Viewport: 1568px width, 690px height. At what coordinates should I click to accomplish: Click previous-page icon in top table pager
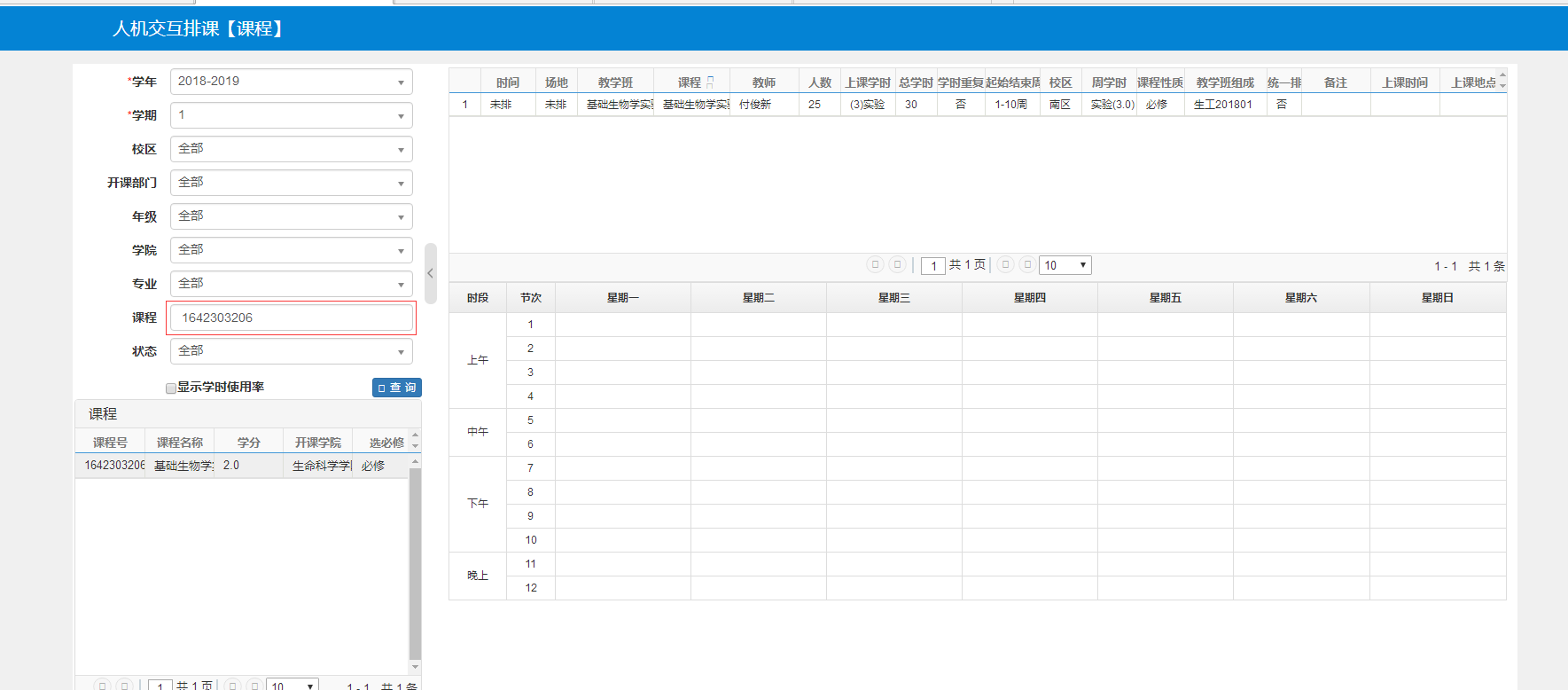pyautogui.click(x=897, y=264)
